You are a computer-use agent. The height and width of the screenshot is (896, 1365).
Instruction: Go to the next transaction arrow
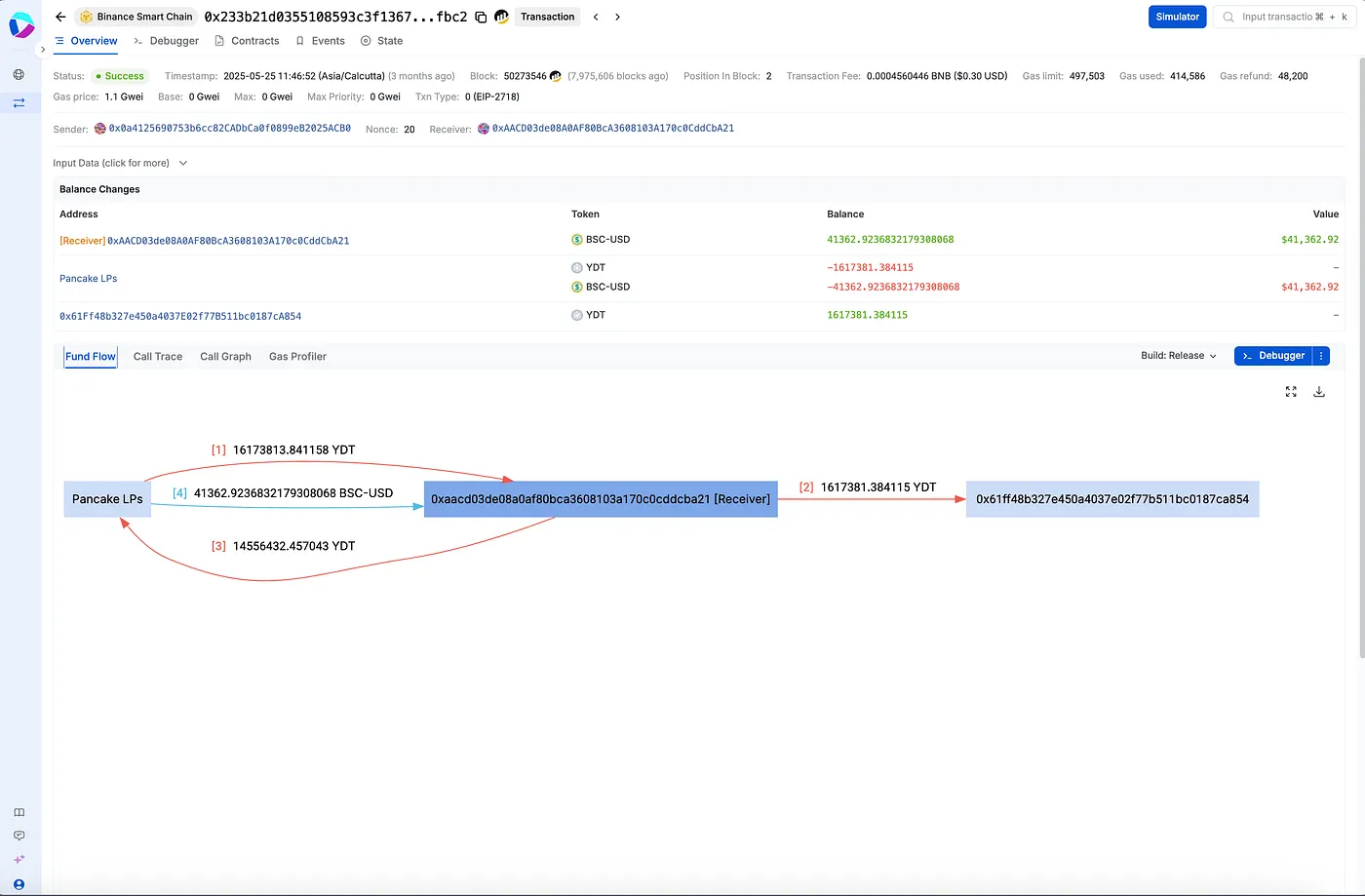[617, 17]
